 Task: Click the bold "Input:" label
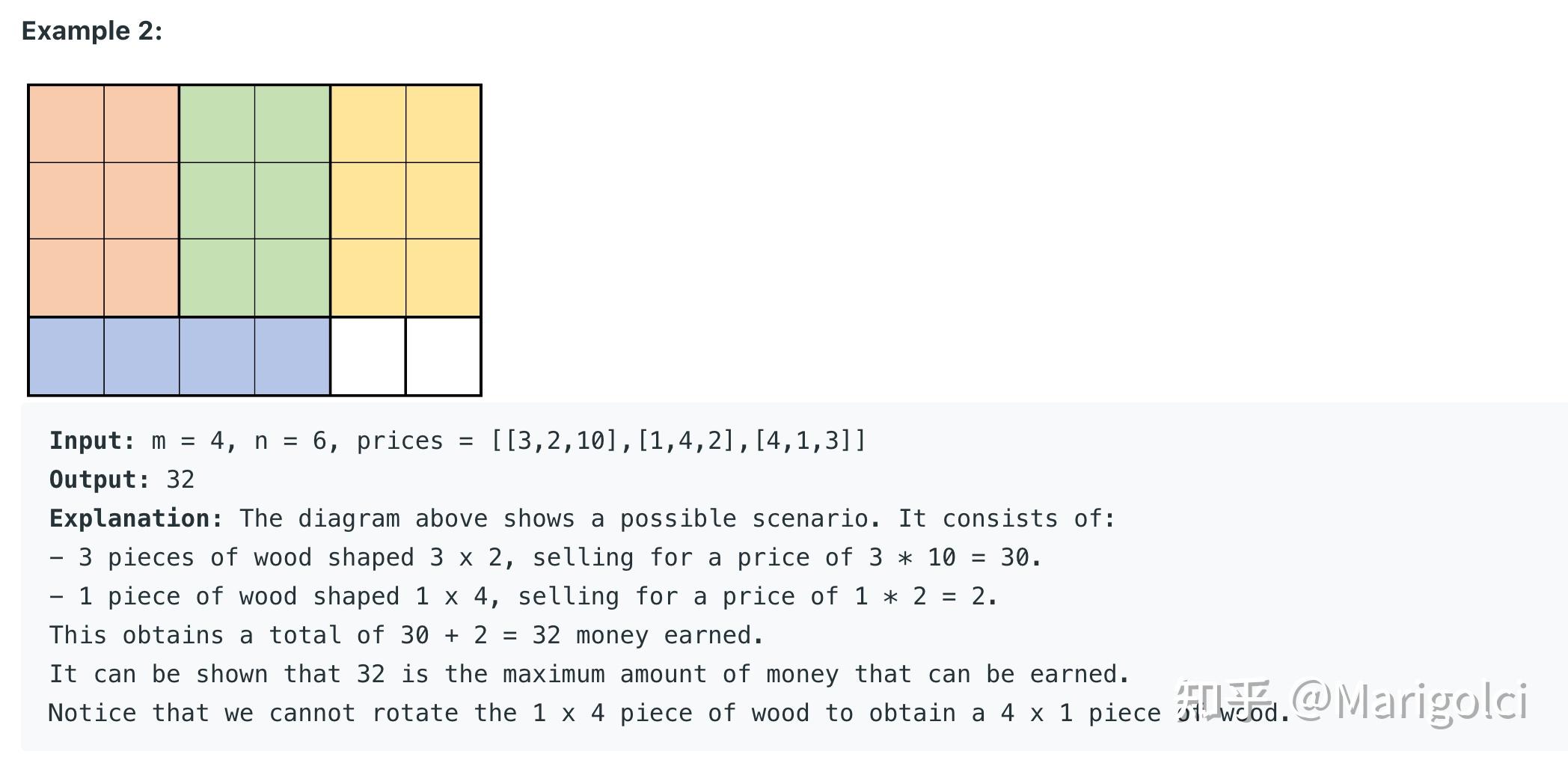[92, 441]
